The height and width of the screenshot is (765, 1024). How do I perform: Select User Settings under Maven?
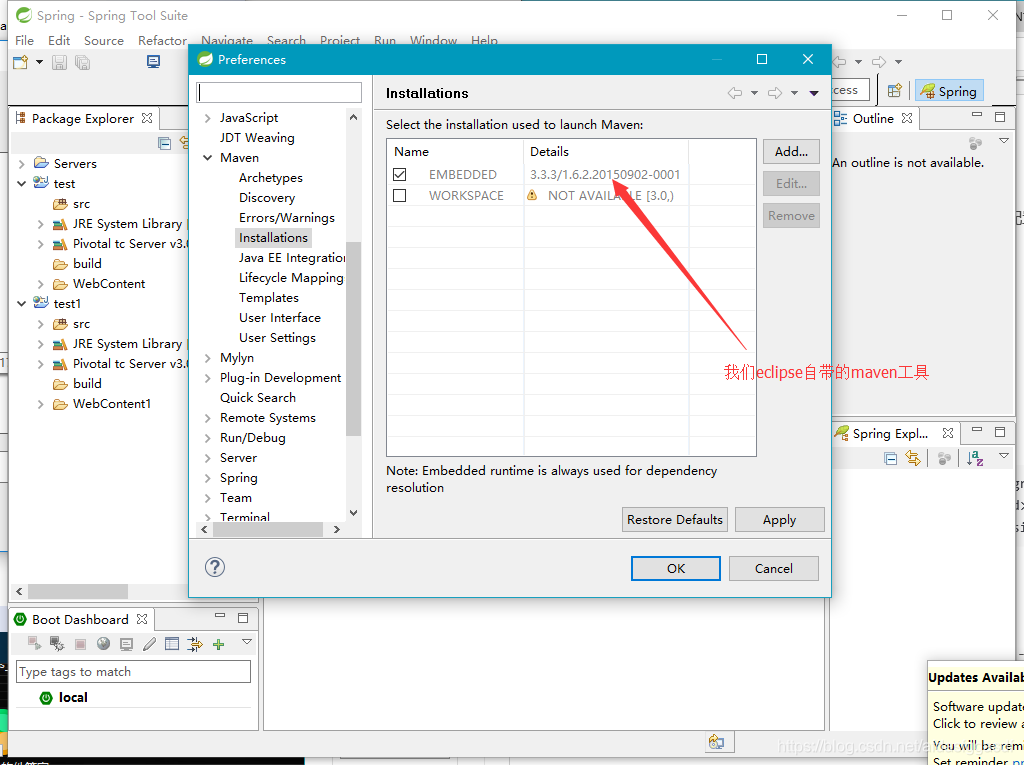(277, 338)
